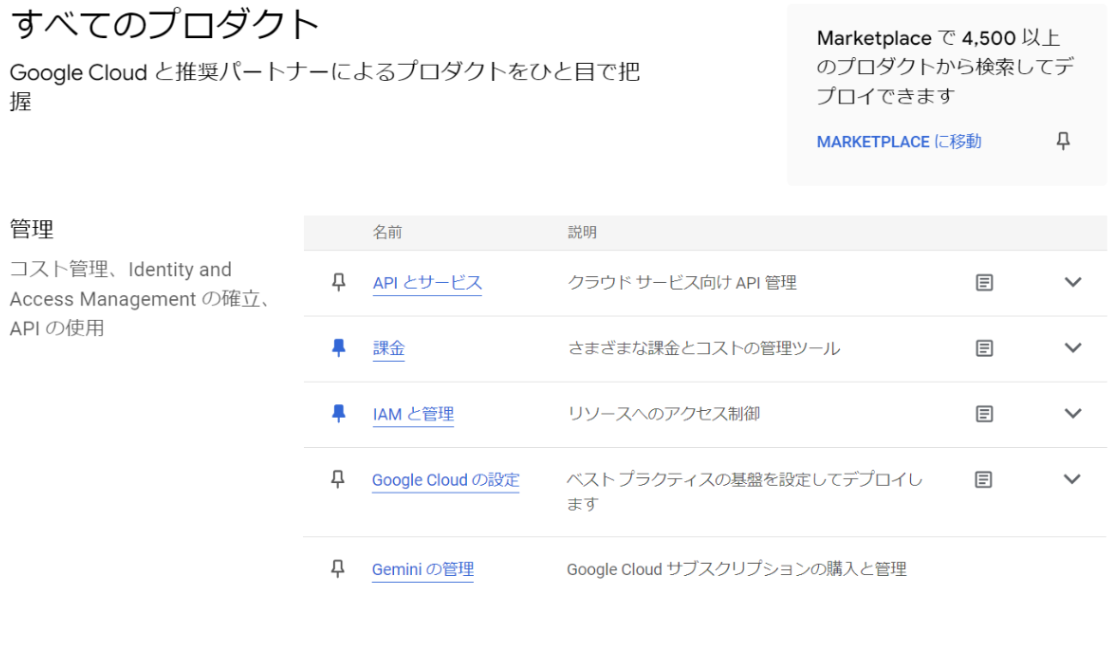This screenshot has width=1108, height=651.
Task: View documentation icon for Google Cloud の設定
Action: pyautogui.click(x=984, y=479)
